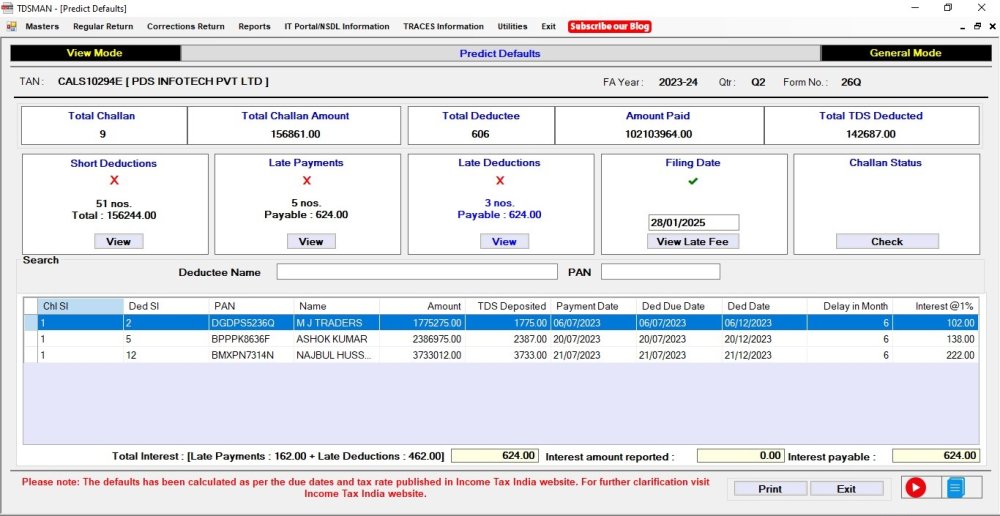The width and height of the screenshot is (1000, 516).
Task: Focus the PAN search input box
Action: pyautogui.click(x=660, y=272)
